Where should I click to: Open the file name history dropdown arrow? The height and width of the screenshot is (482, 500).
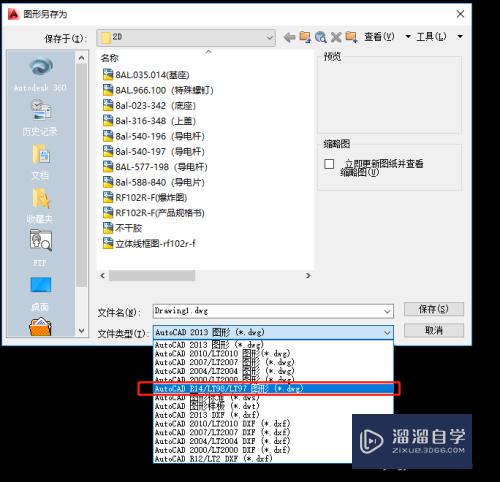387,311
